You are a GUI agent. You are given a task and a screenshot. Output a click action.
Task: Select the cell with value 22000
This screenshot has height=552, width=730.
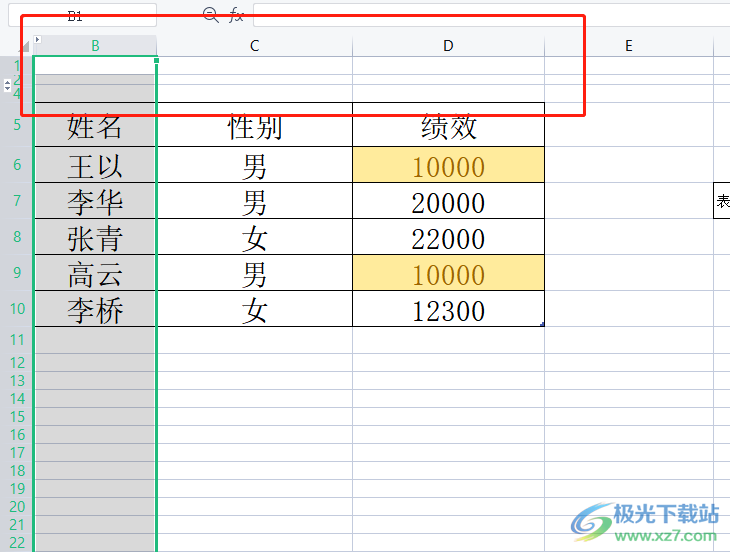coord(448,236)
